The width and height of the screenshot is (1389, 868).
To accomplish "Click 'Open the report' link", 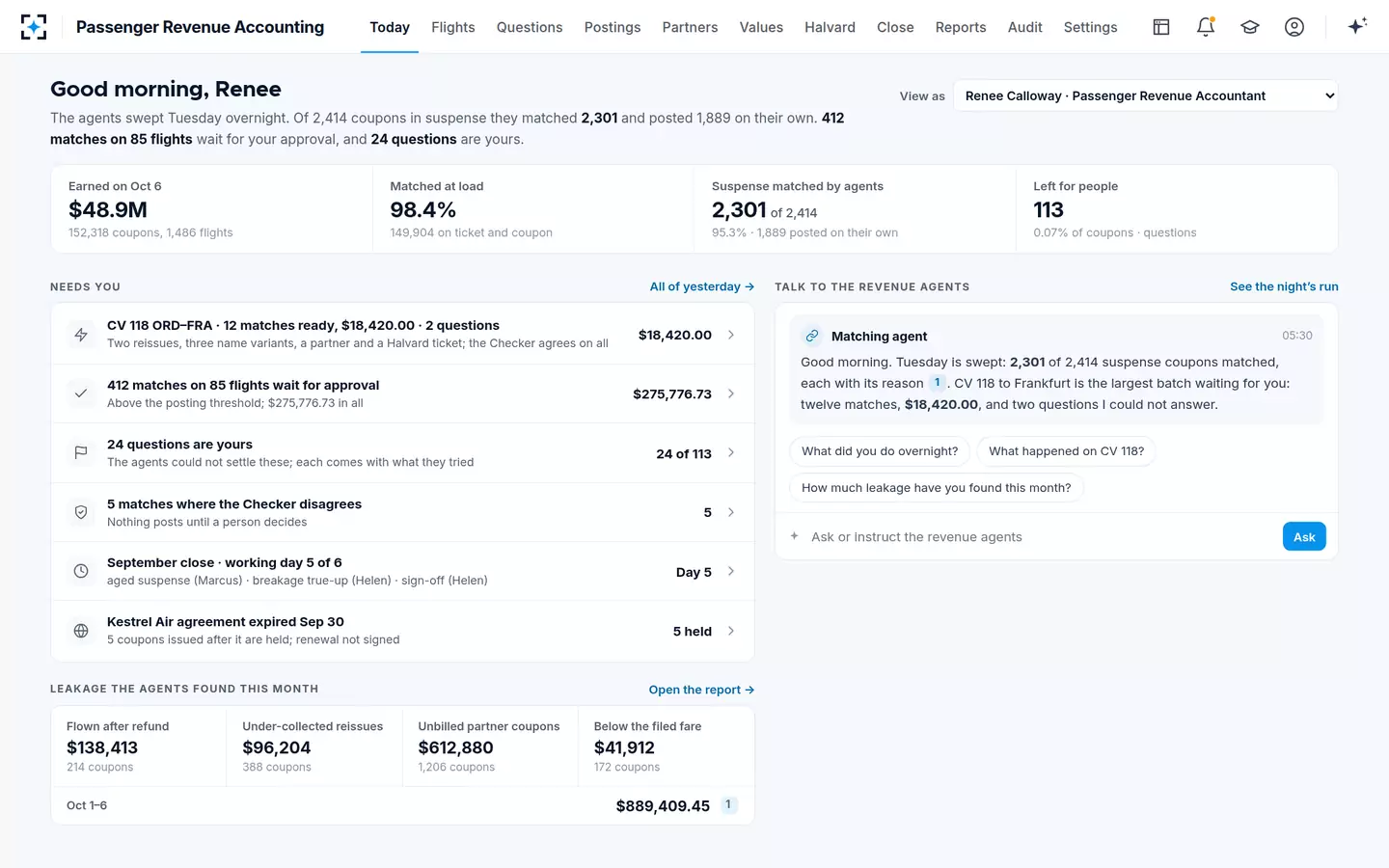I will (x=701, y=690).
